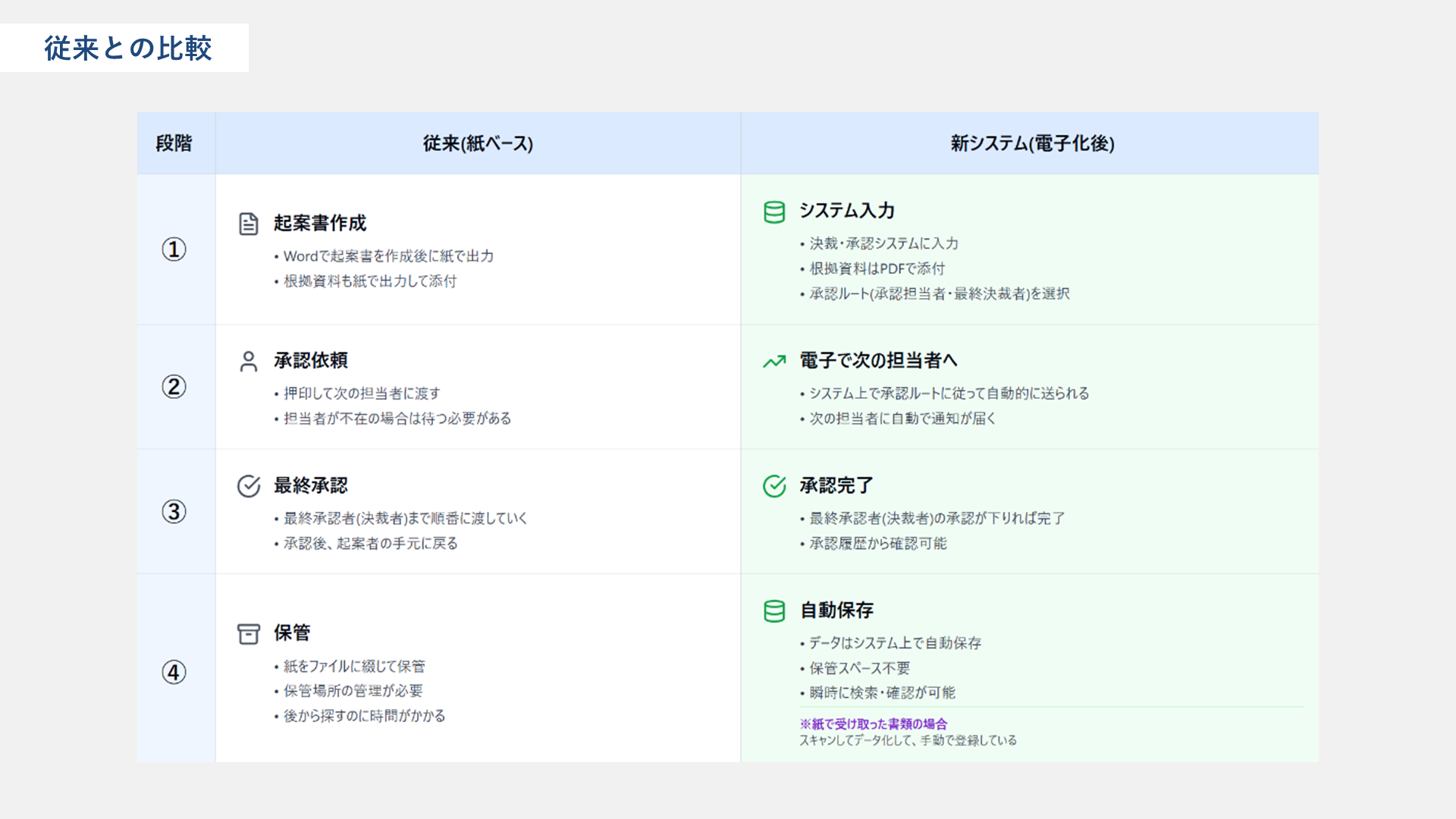Viewport: 1456px width, 819px height.
Task: Select the slide title 従来との比較
Action: 128,48
